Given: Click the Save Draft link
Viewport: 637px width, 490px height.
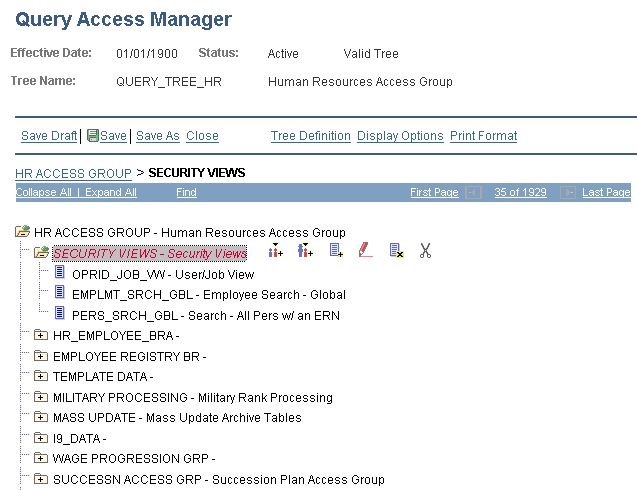Looking at the screenshot, I should pyautogui.click(x=49, y=136).
